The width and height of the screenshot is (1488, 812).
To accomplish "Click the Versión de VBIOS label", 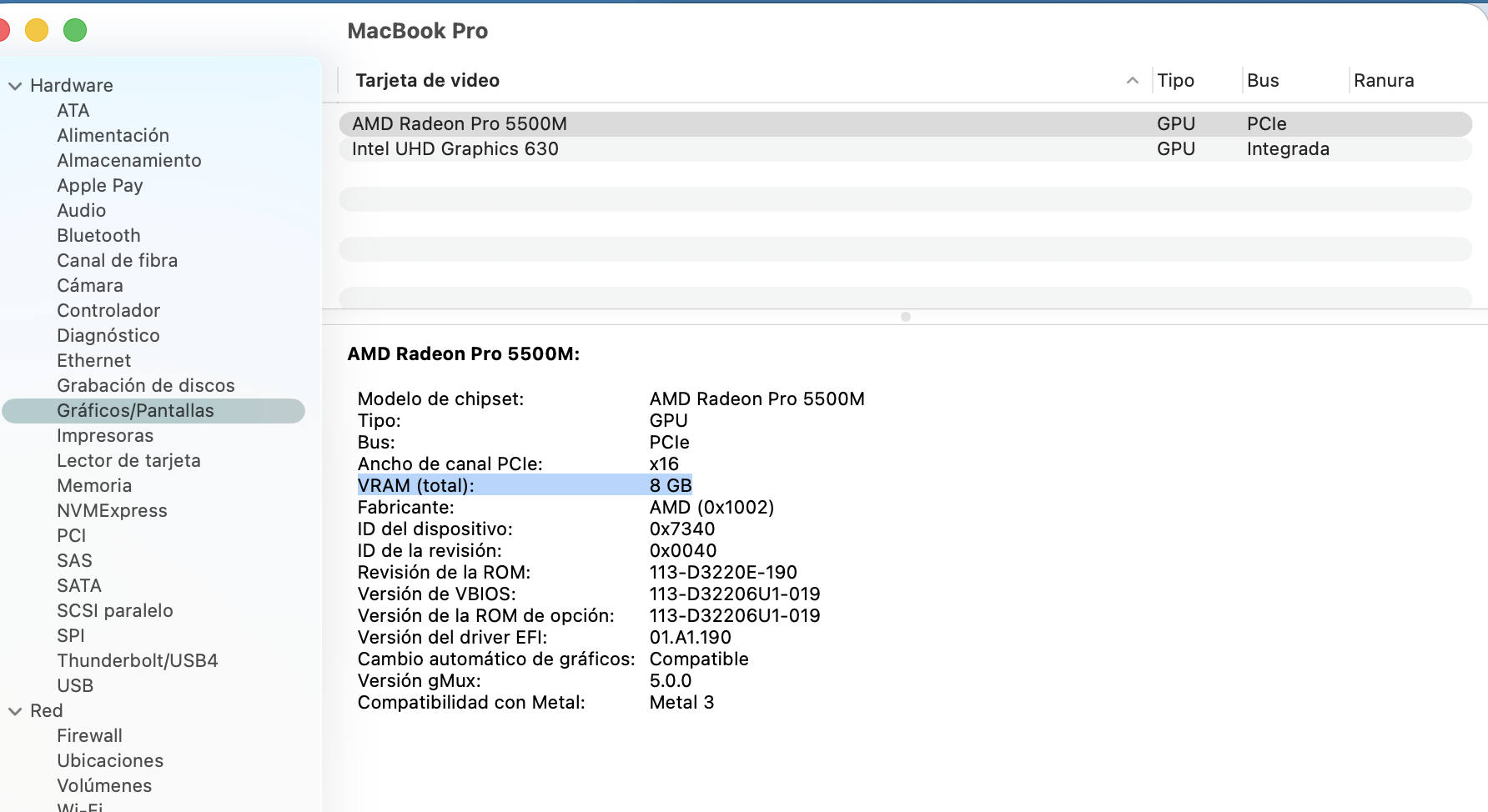I will tap(436, 594).
